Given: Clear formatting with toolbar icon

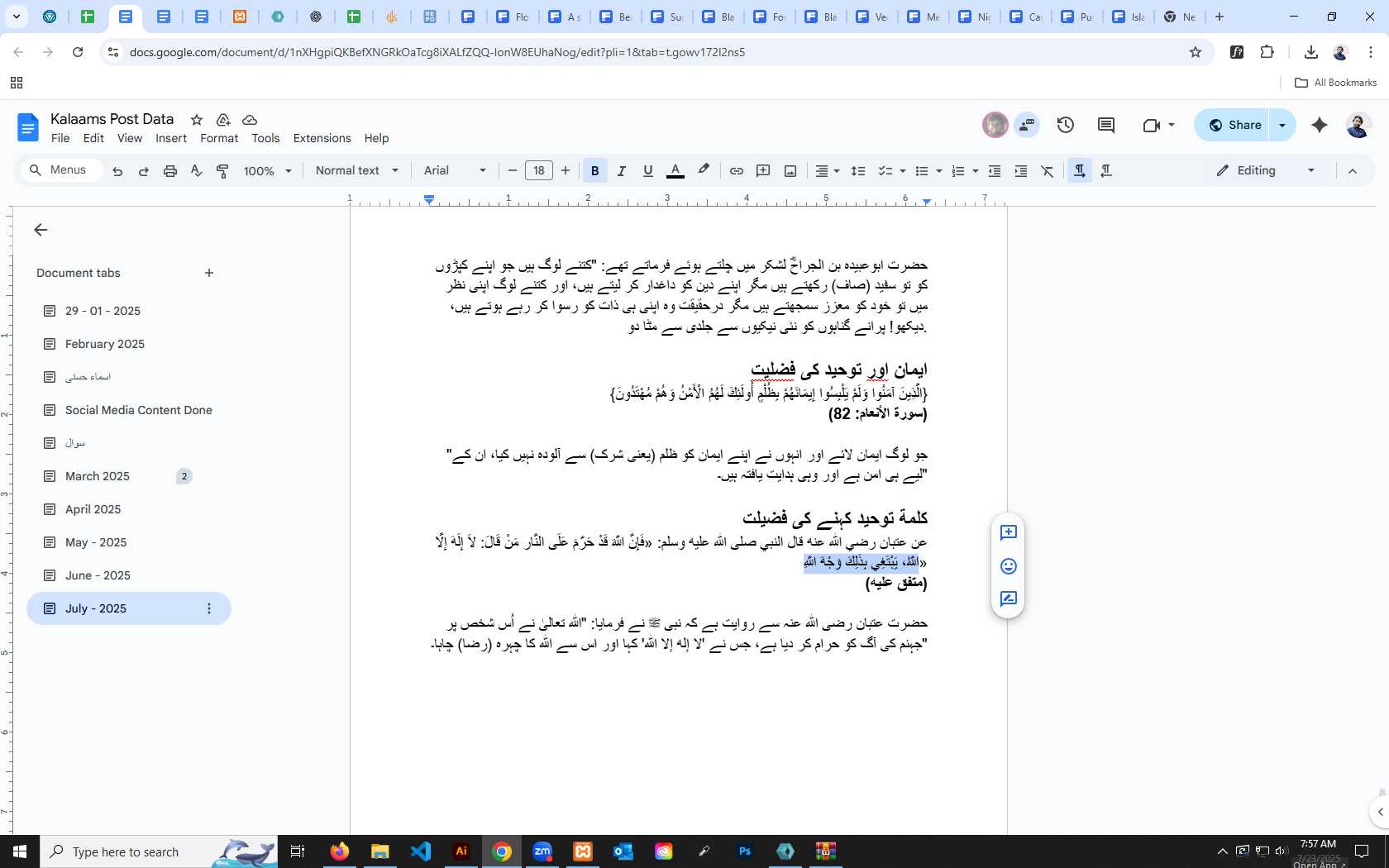Looking at the screenshot, I should pyautogui.click(x=1048, y=171).
